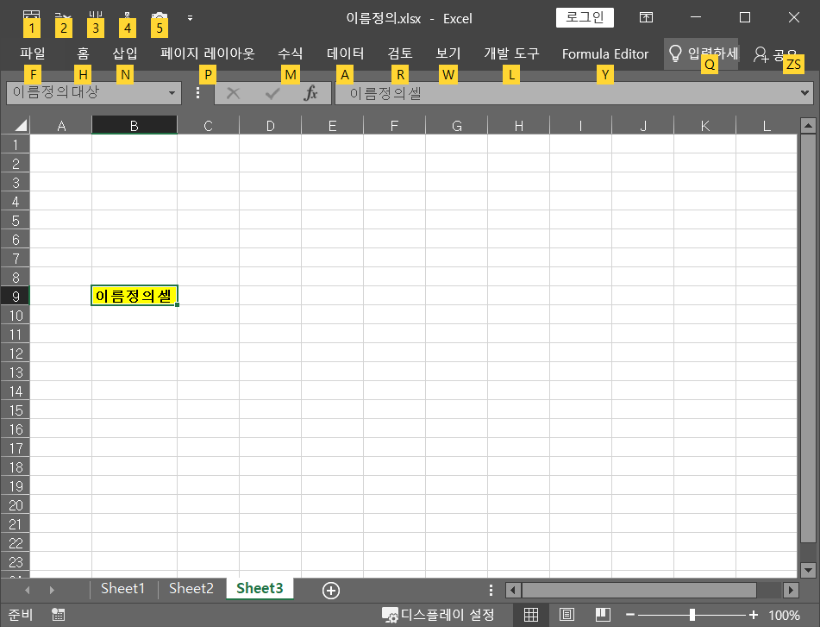Switch to Sheet2 tab
The height and width of the screenshot is (627, 820).
[x=191, y=588]
